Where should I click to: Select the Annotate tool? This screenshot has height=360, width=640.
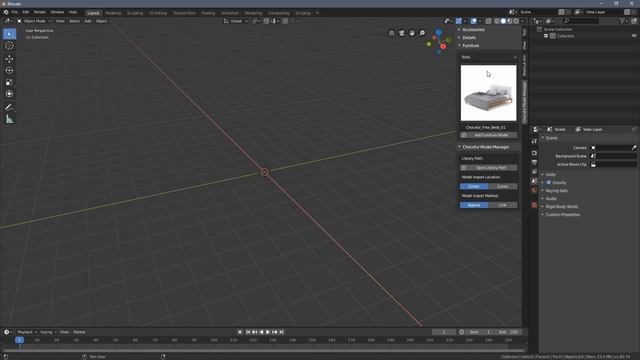point(9,107)
